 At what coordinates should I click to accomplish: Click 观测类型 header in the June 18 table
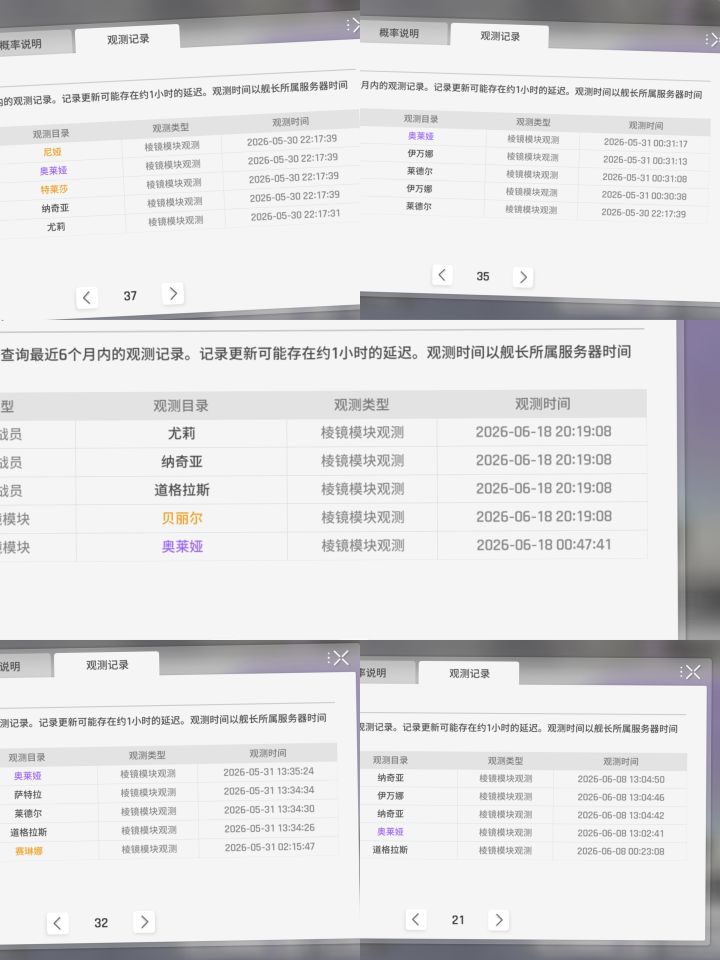361,404
